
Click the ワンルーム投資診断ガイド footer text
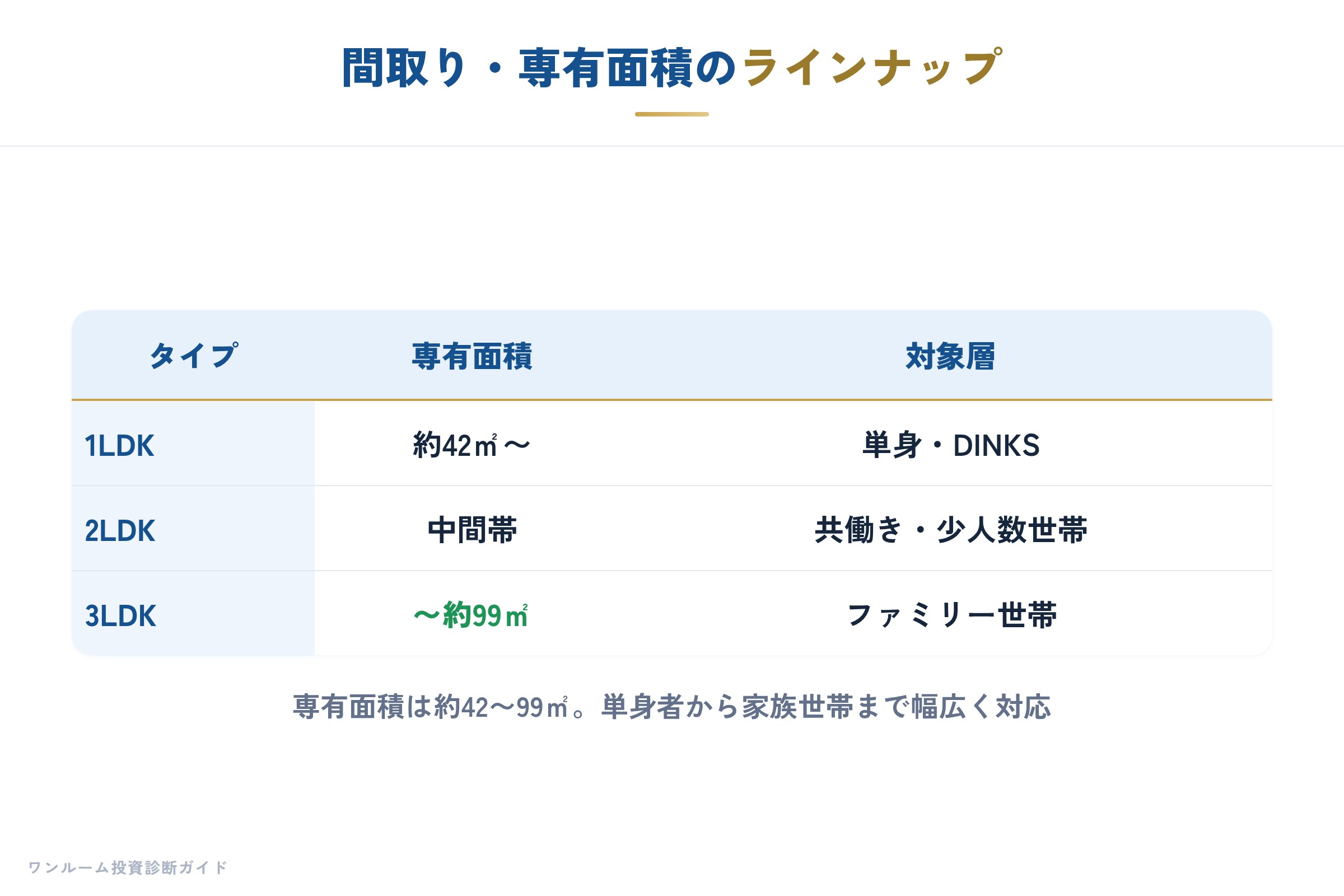point(128,867)
